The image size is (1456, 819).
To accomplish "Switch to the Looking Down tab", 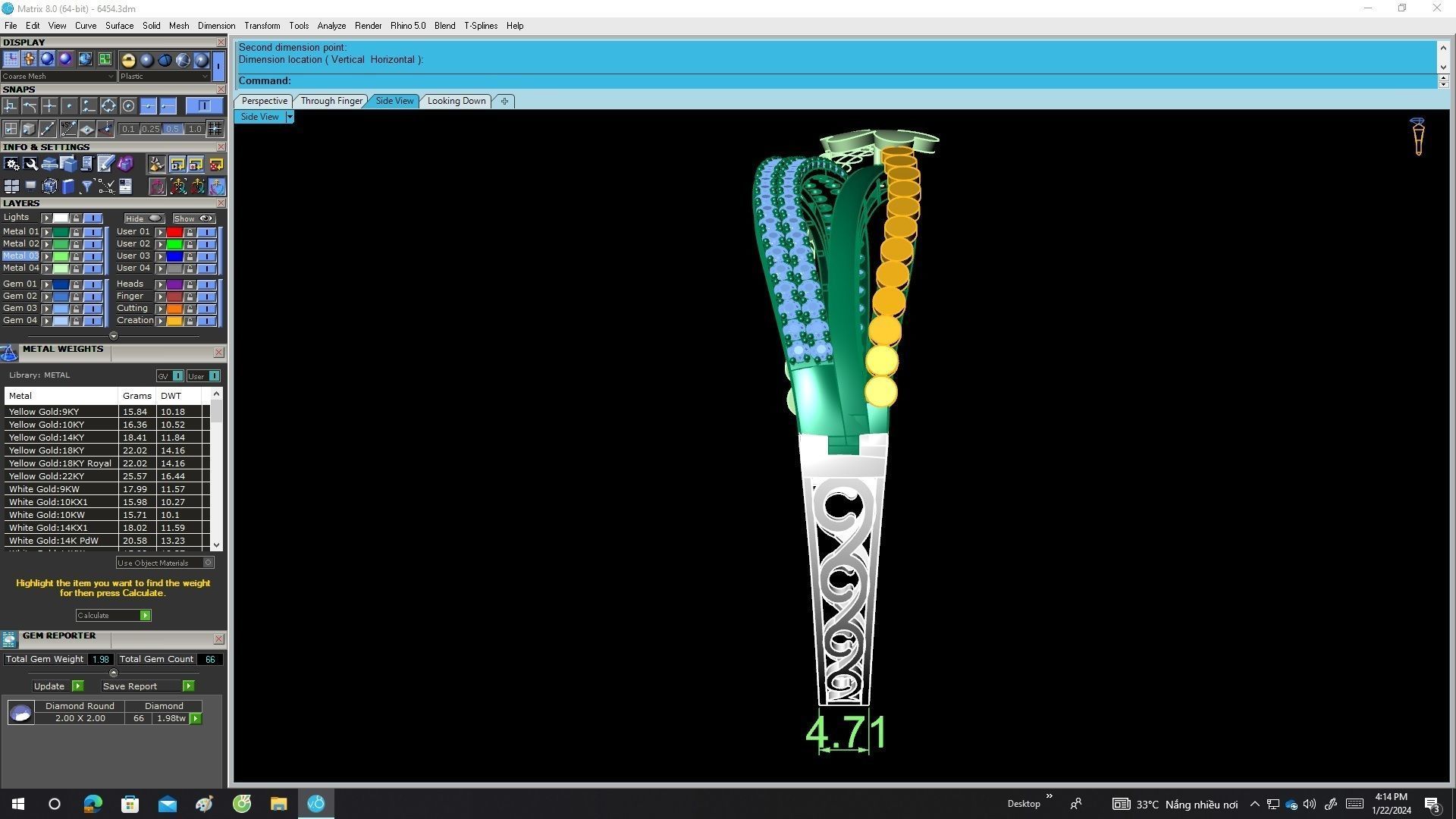I will tap(456, 101).
